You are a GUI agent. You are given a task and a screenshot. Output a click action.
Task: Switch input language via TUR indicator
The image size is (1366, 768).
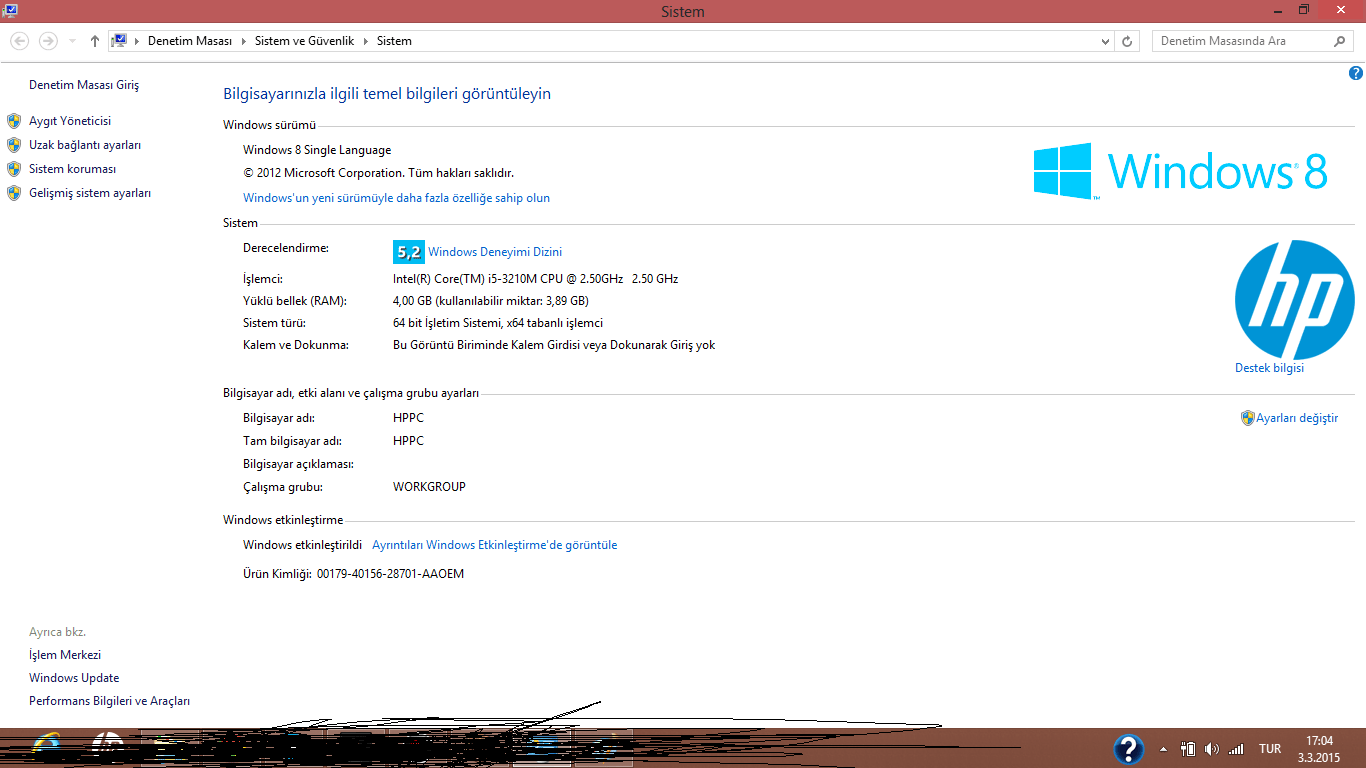click(1270, 749)
